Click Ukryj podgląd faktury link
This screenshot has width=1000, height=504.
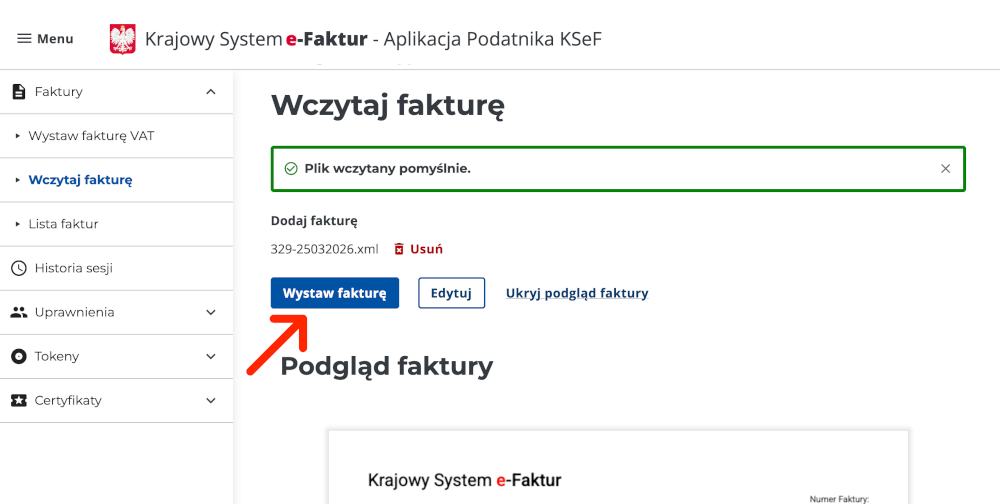pos(577,293)
